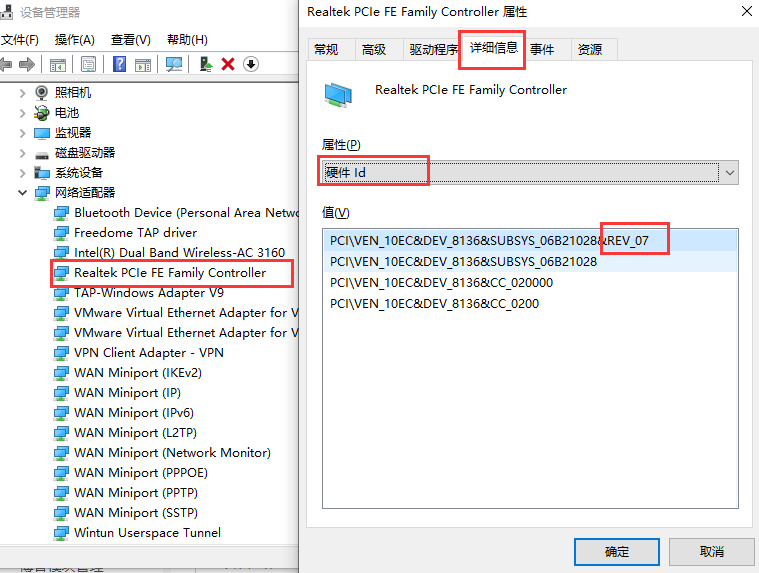Select WAN Miniport (L2TP)

click(136, 433)
